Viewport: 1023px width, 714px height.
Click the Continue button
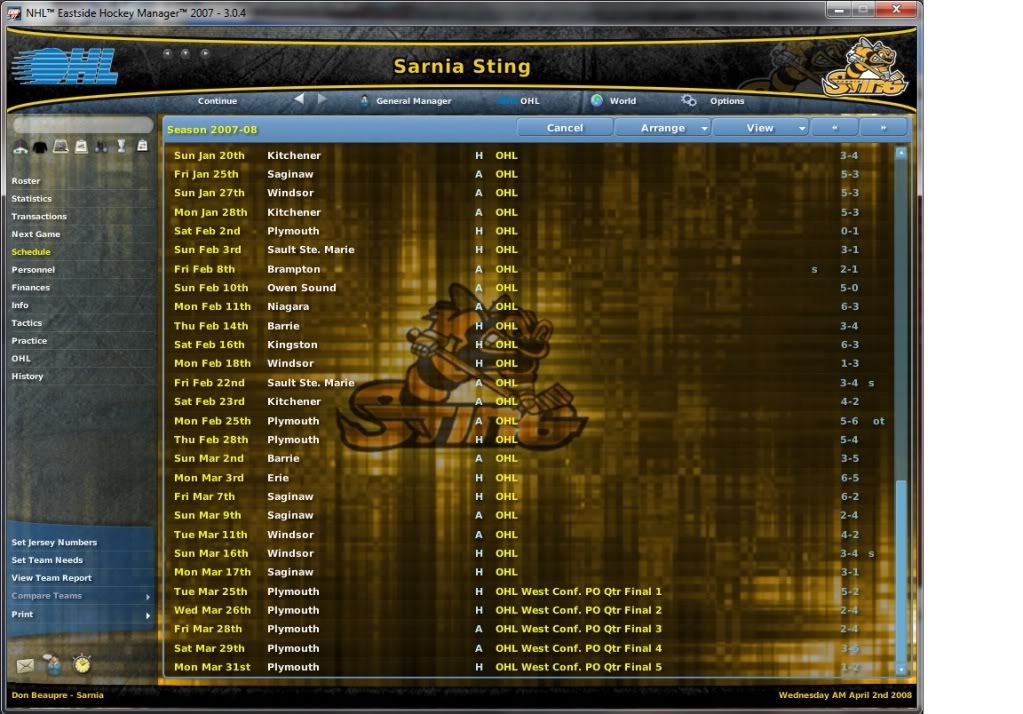[x=217, y=101]
